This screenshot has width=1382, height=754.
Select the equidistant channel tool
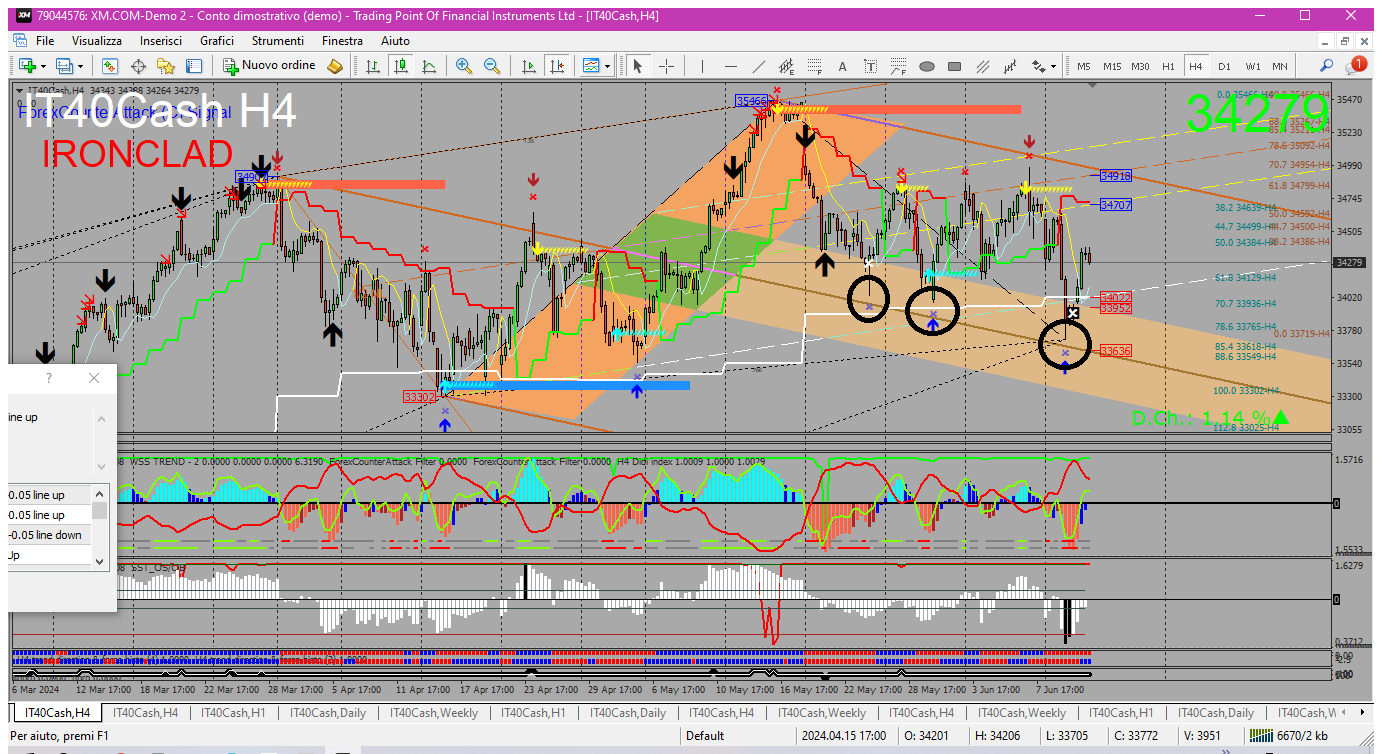click(x=787, y=66)
